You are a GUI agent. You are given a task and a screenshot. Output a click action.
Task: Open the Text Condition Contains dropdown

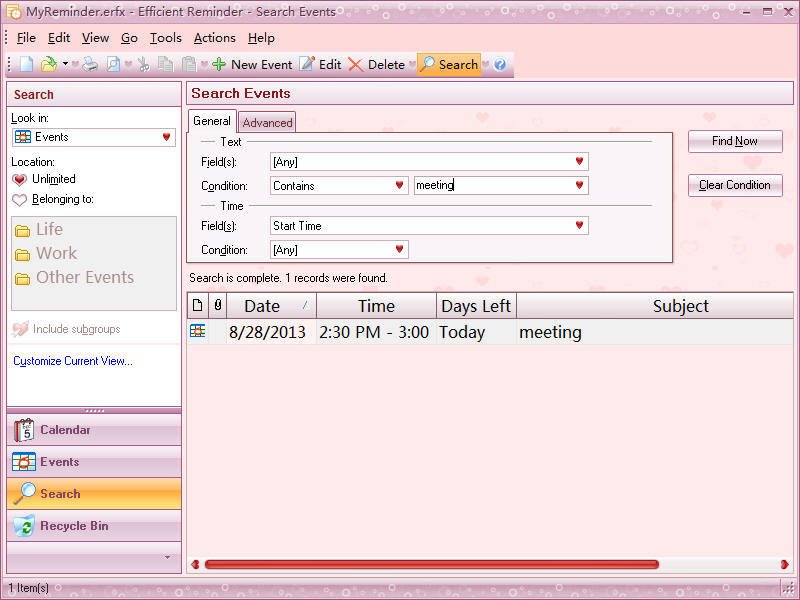tap(399, 185)
